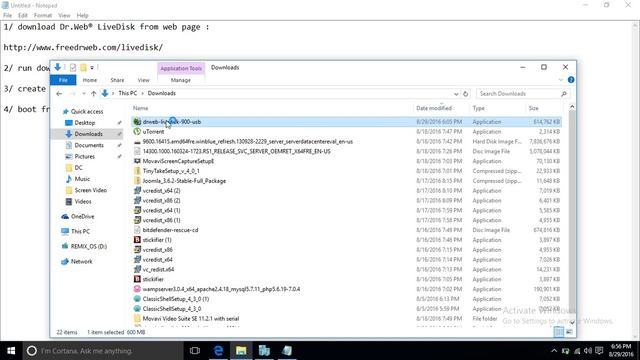
Task: Open Screen Video folder in sidebar
Action: pyautogui.click(x=90, y=190)
